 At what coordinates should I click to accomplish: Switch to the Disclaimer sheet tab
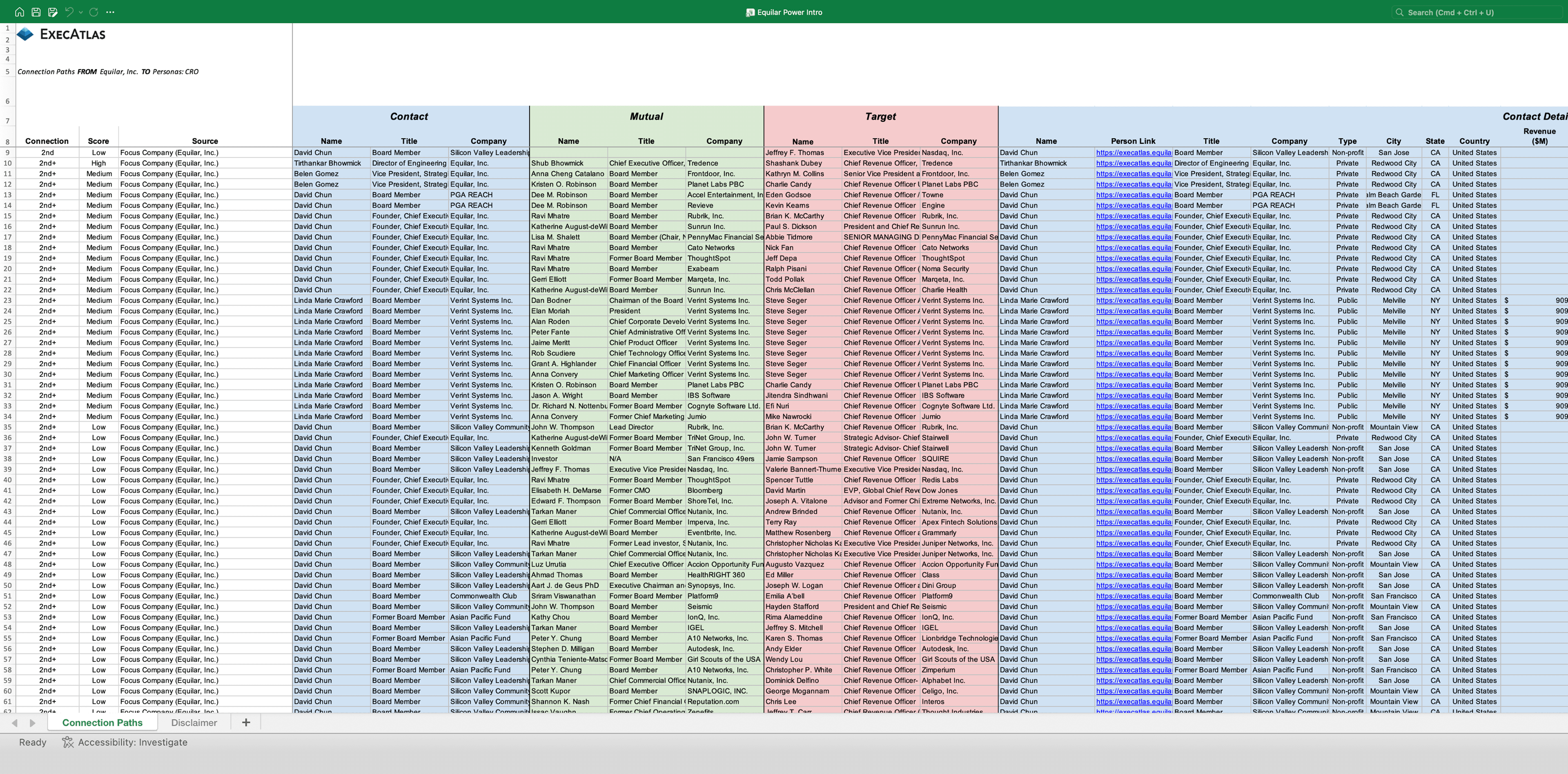click(x=194, y=722)
